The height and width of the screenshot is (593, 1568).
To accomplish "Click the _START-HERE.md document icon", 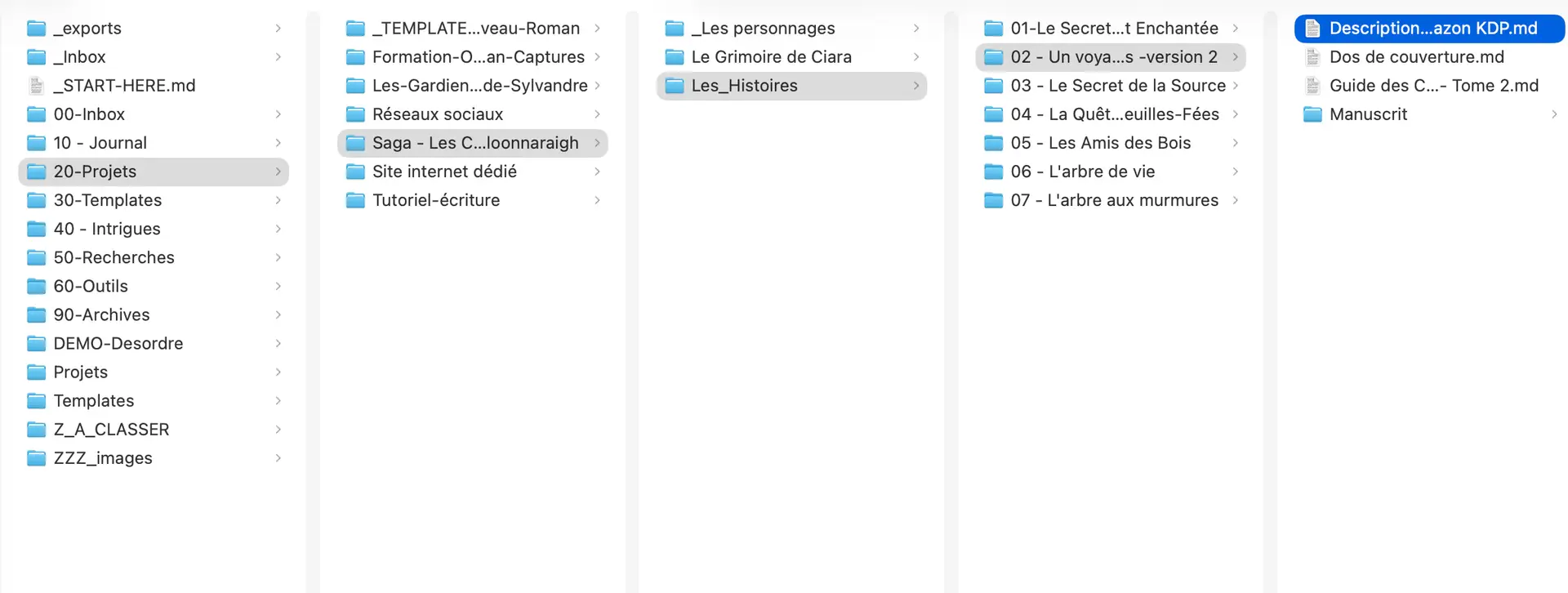I will 36,86.
